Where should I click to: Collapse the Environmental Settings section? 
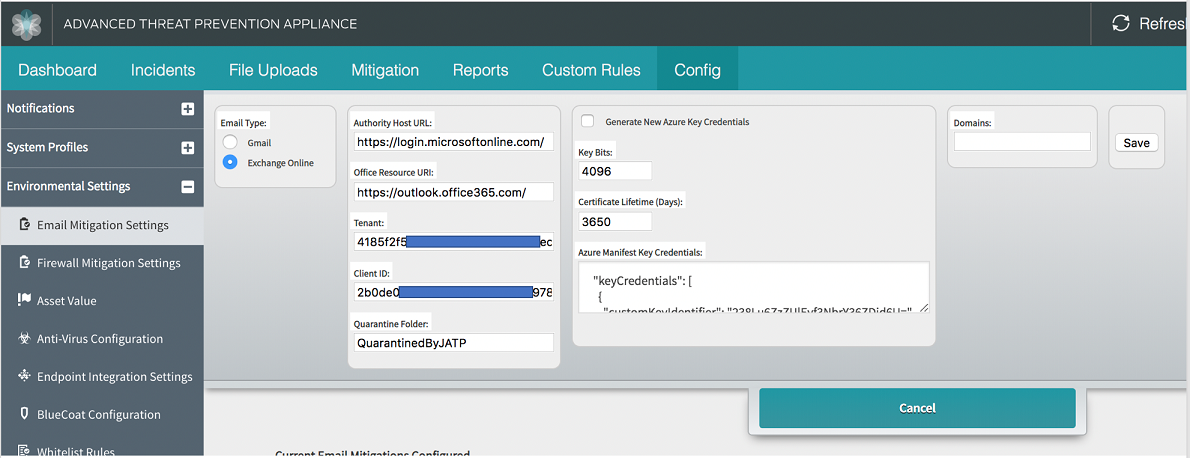(187, 186)
